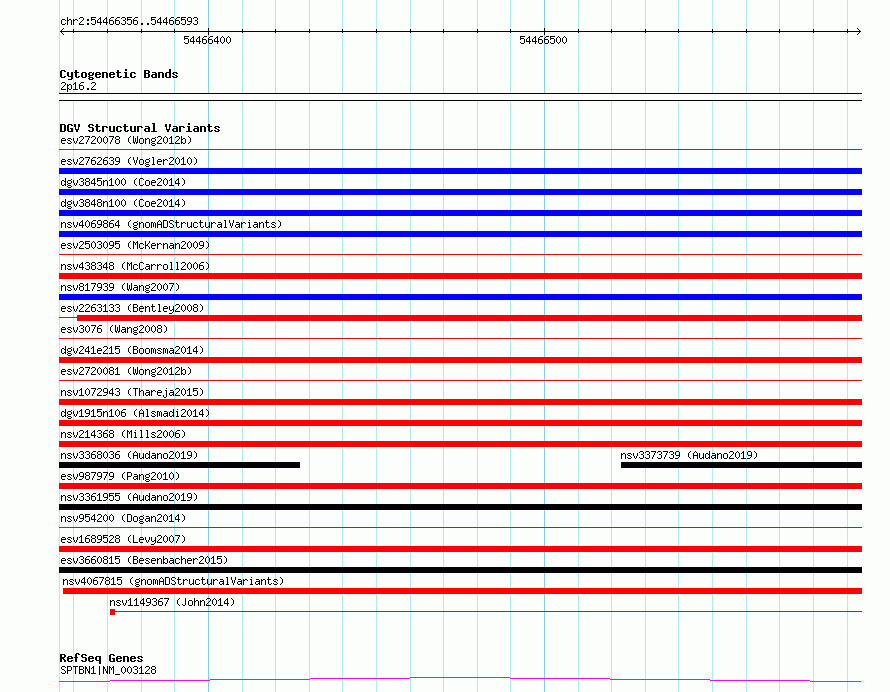
Task: Open the dgv3848n100 (Coe2014) variant
Action: click(x=123, y=203)
